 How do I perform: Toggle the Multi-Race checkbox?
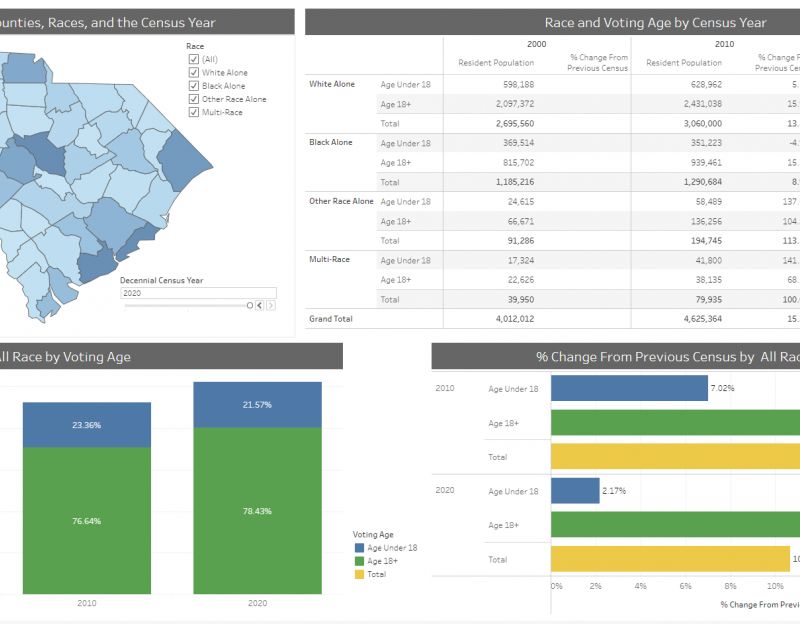194,112
